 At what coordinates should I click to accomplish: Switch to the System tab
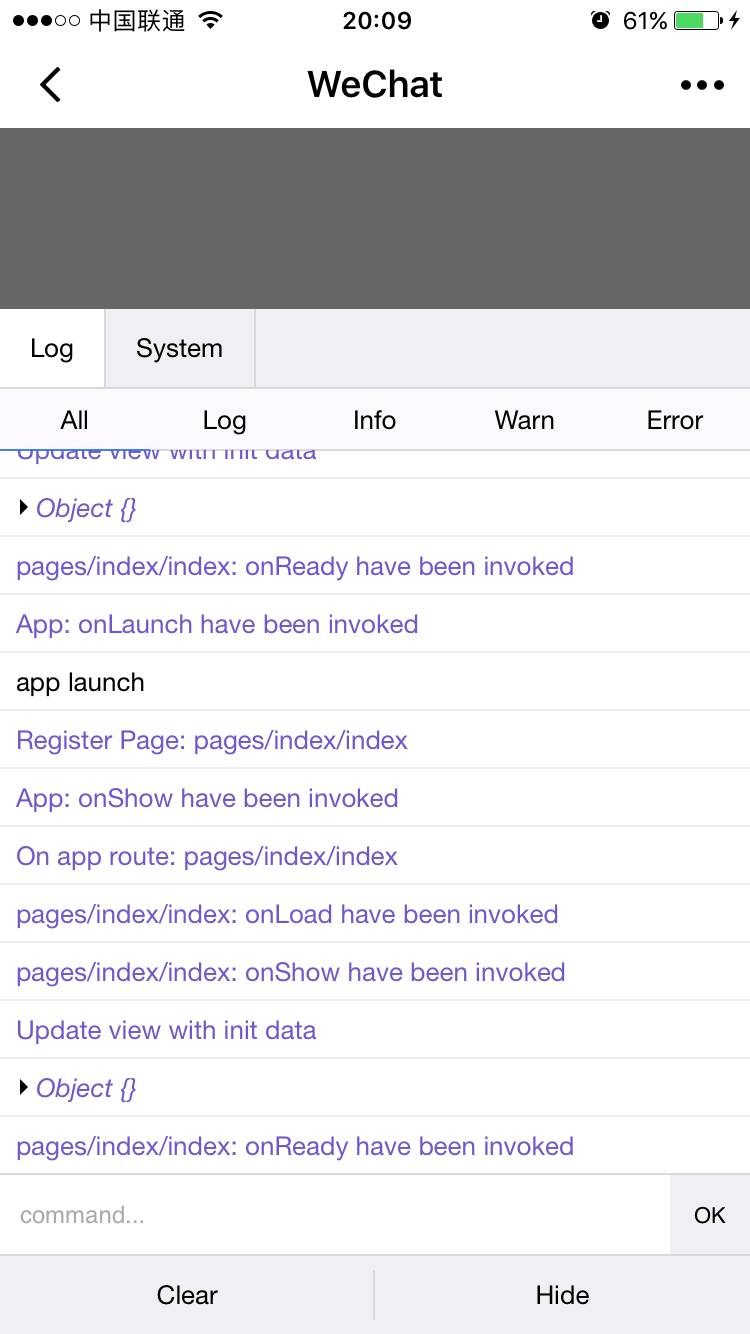point(180,348)
